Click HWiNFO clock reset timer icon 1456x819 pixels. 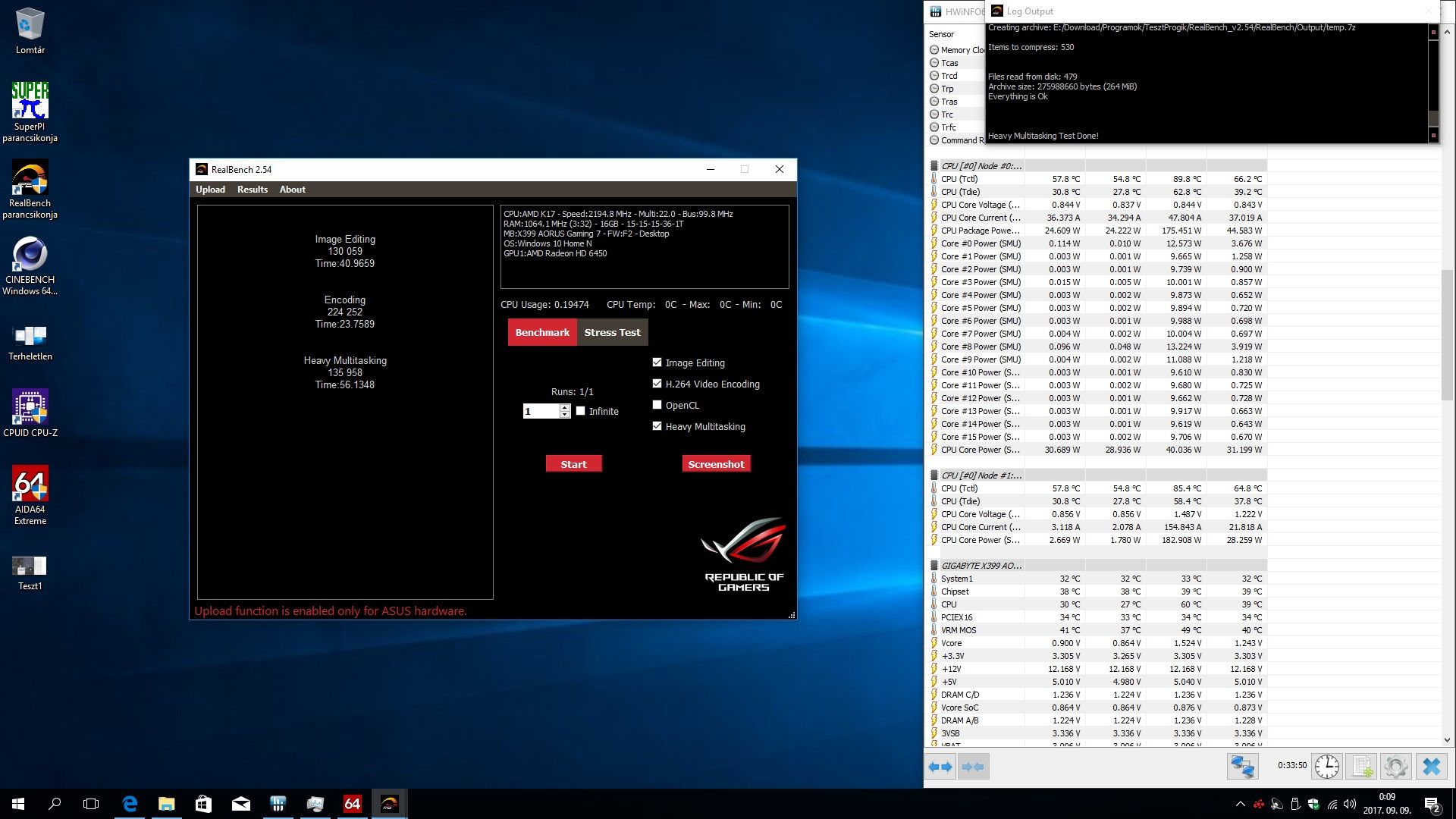1326,767
